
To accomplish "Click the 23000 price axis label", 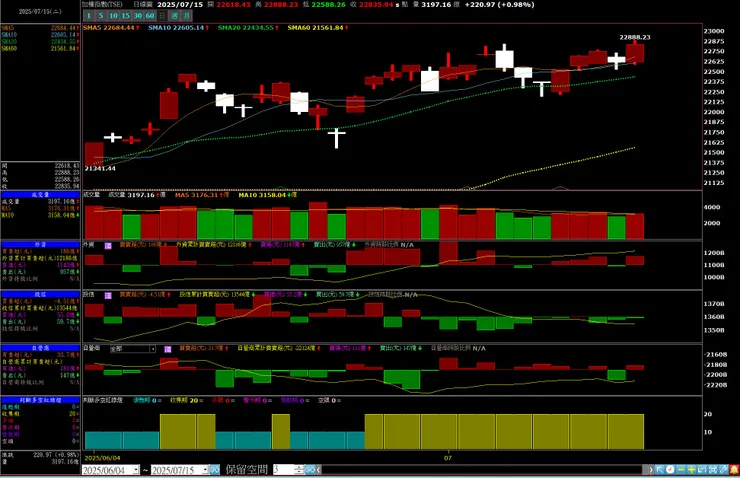I will (x=714, y=31).
